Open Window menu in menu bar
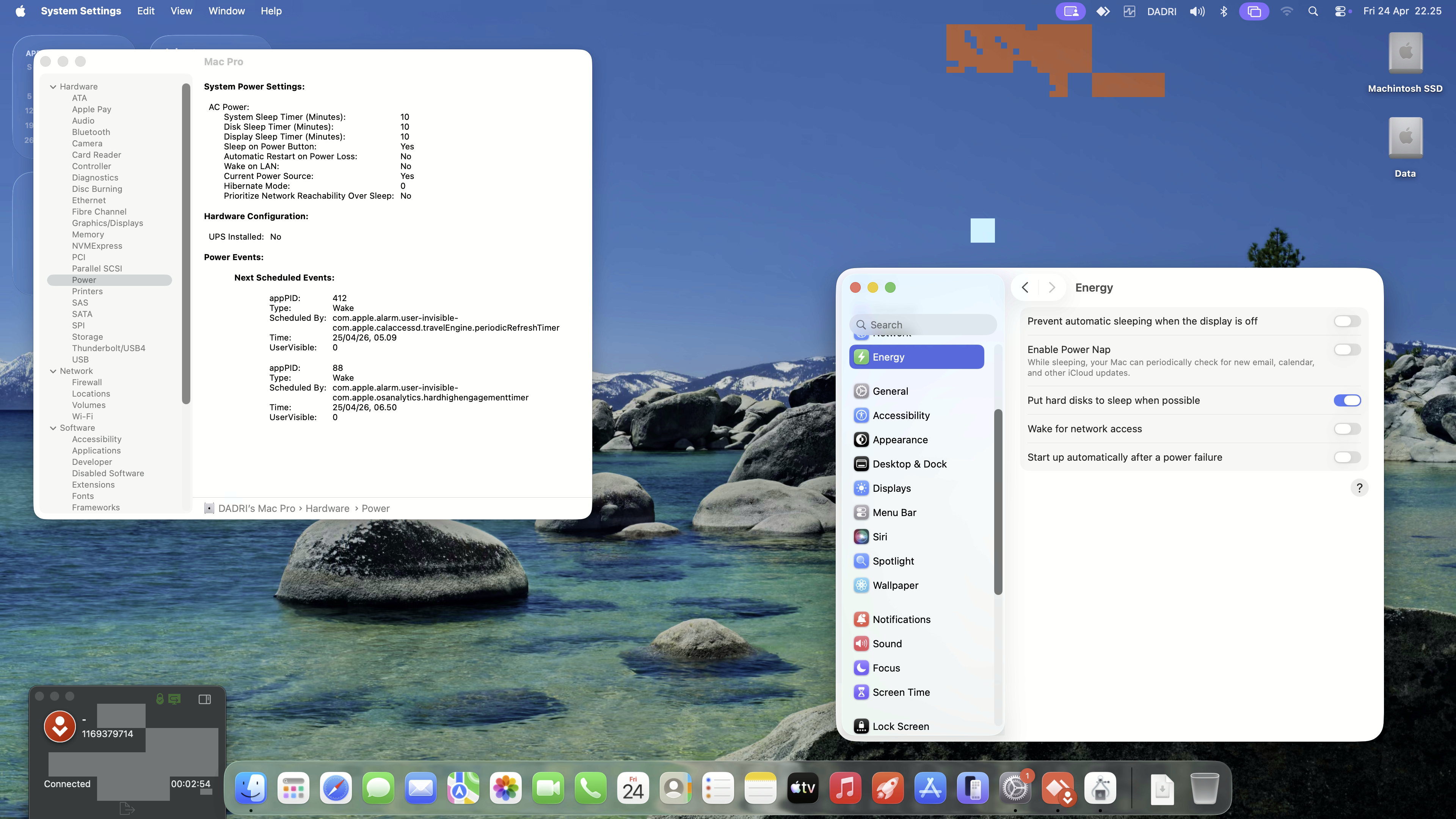Screen dimensions: 1456x819 (x=226, y=11)
